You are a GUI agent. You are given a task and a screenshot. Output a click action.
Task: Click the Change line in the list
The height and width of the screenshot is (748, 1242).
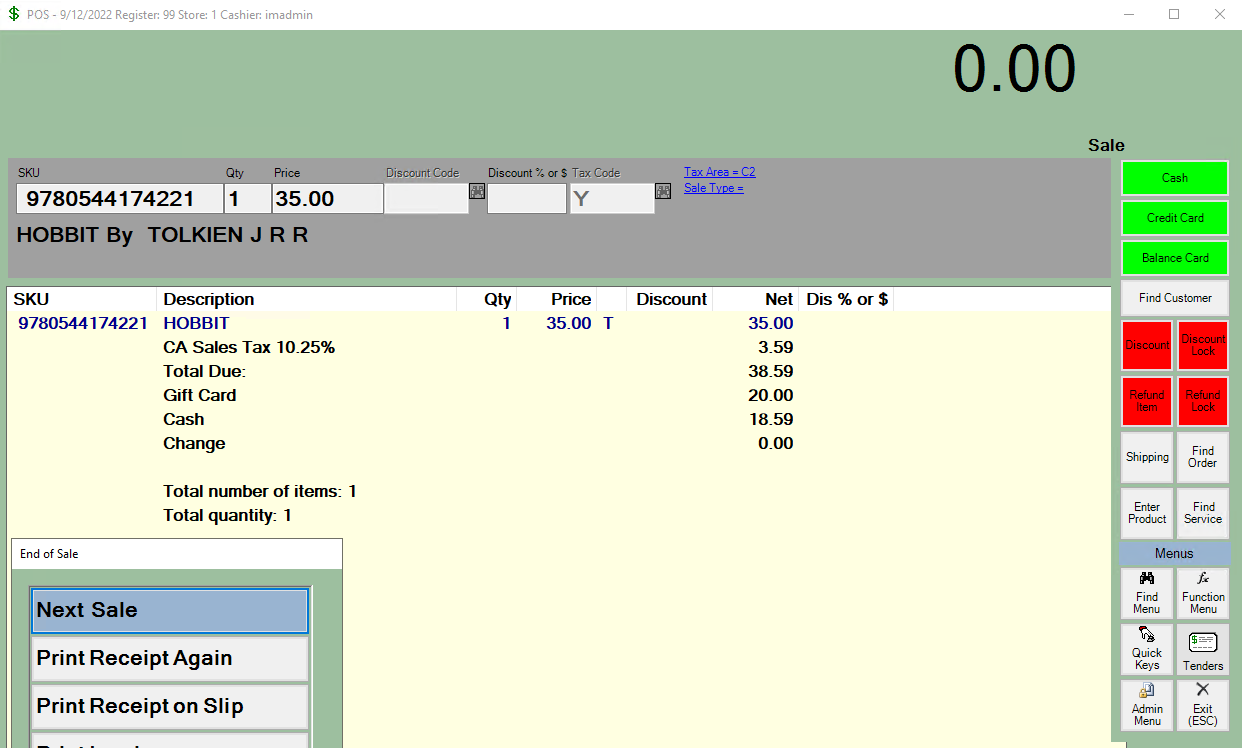[194, 443]
